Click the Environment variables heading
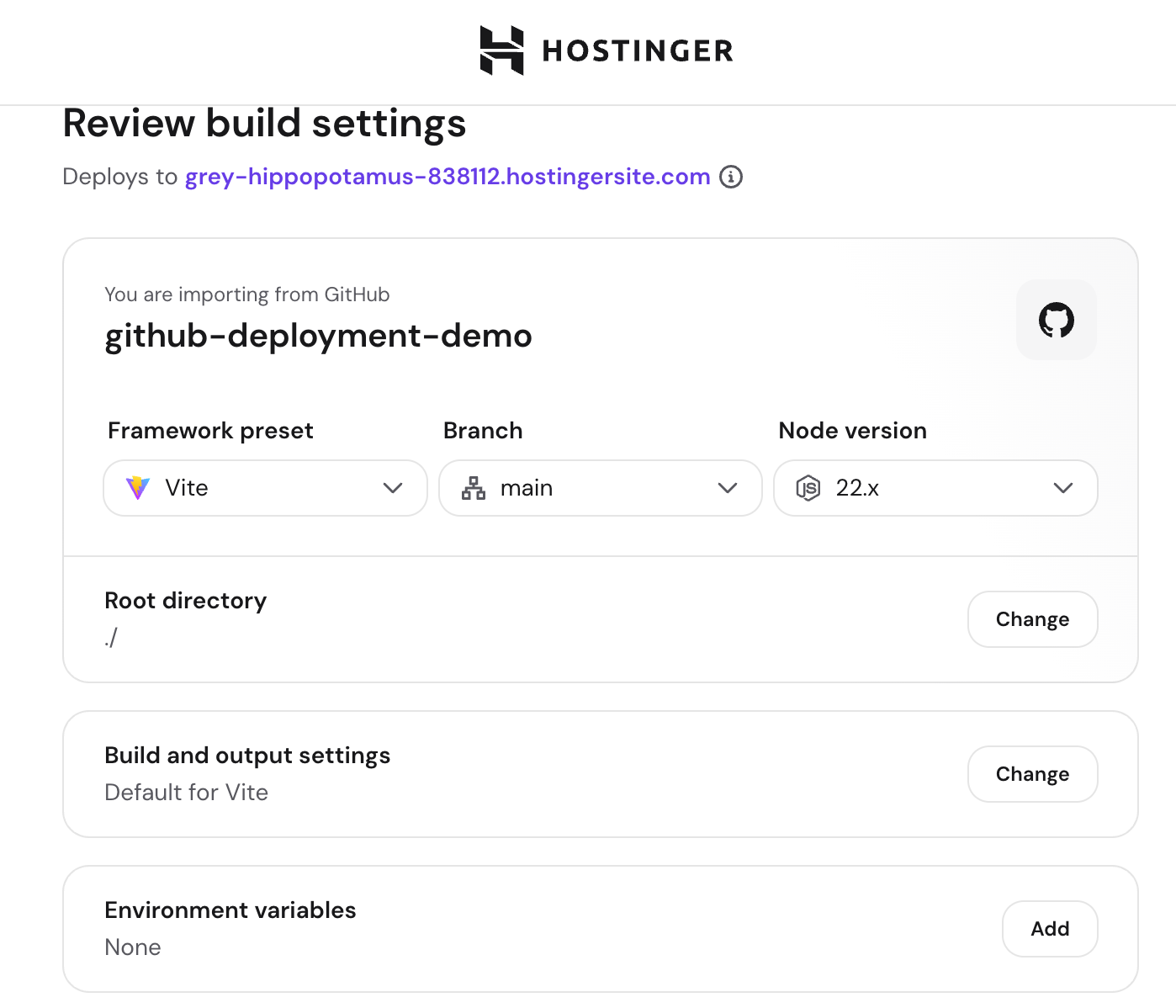The width and height of the screenshot is (1176, 1008). [230, 910]
